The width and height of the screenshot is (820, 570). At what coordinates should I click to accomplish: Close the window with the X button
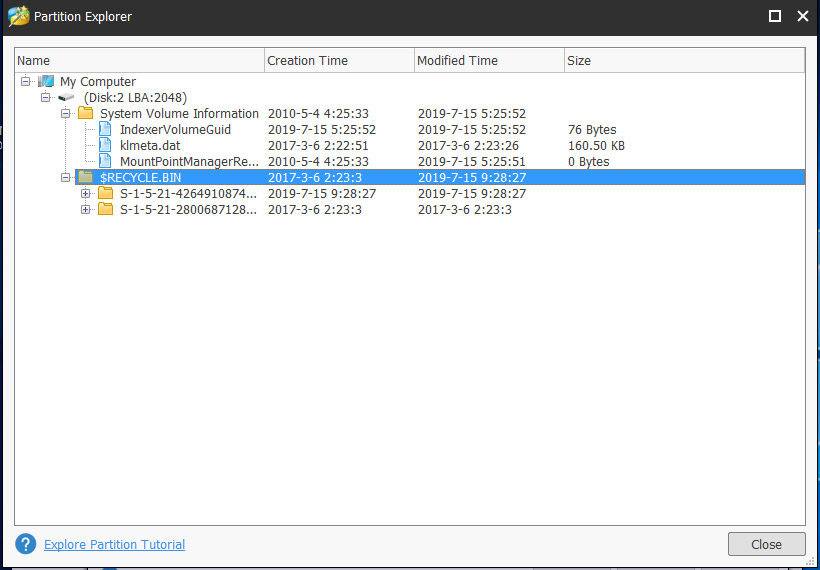803,16
